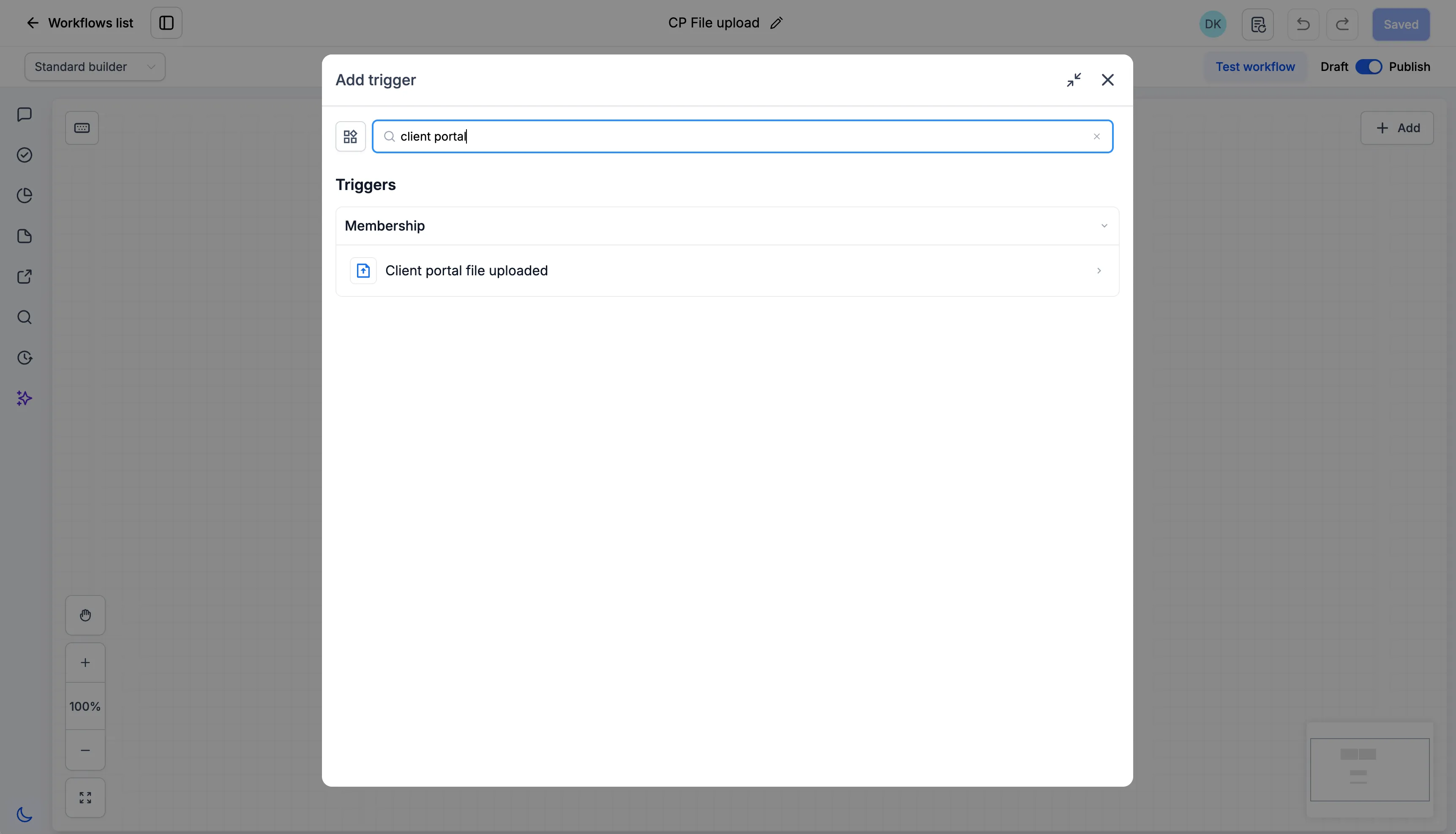
Task: Open chevron for Client portal file uploaded
Action: [1099, 270]
